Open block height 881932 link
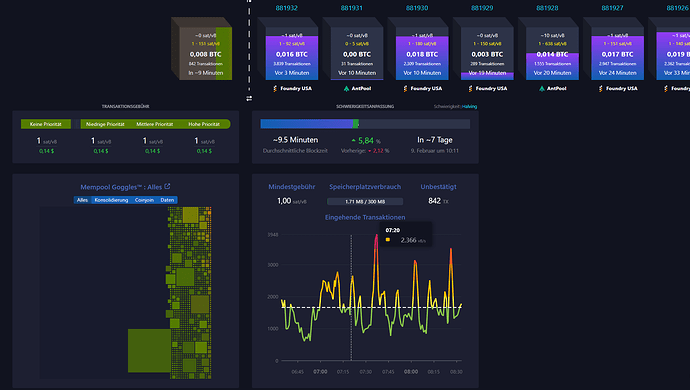The height and width of the screenshot is (390, 690). pyautogui.click(x=286, y=8)
